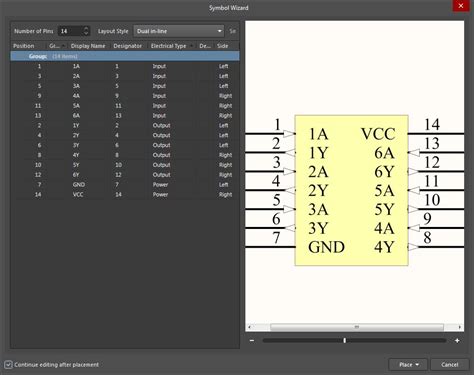The image size is (474, 375).
Task: Toggle Continue editing after placement checkbox
Action: click(9, 364)
